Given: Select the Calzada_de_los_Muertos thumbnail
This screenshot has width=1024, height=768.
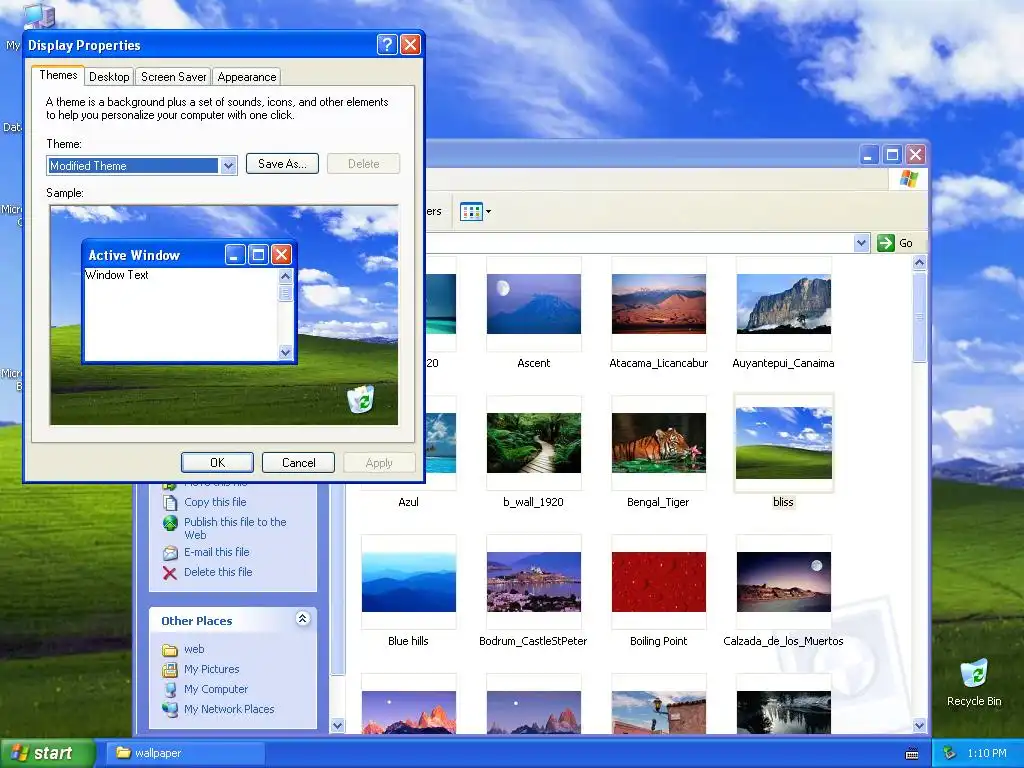Looking at the screenshot, I should coord(784,582).
